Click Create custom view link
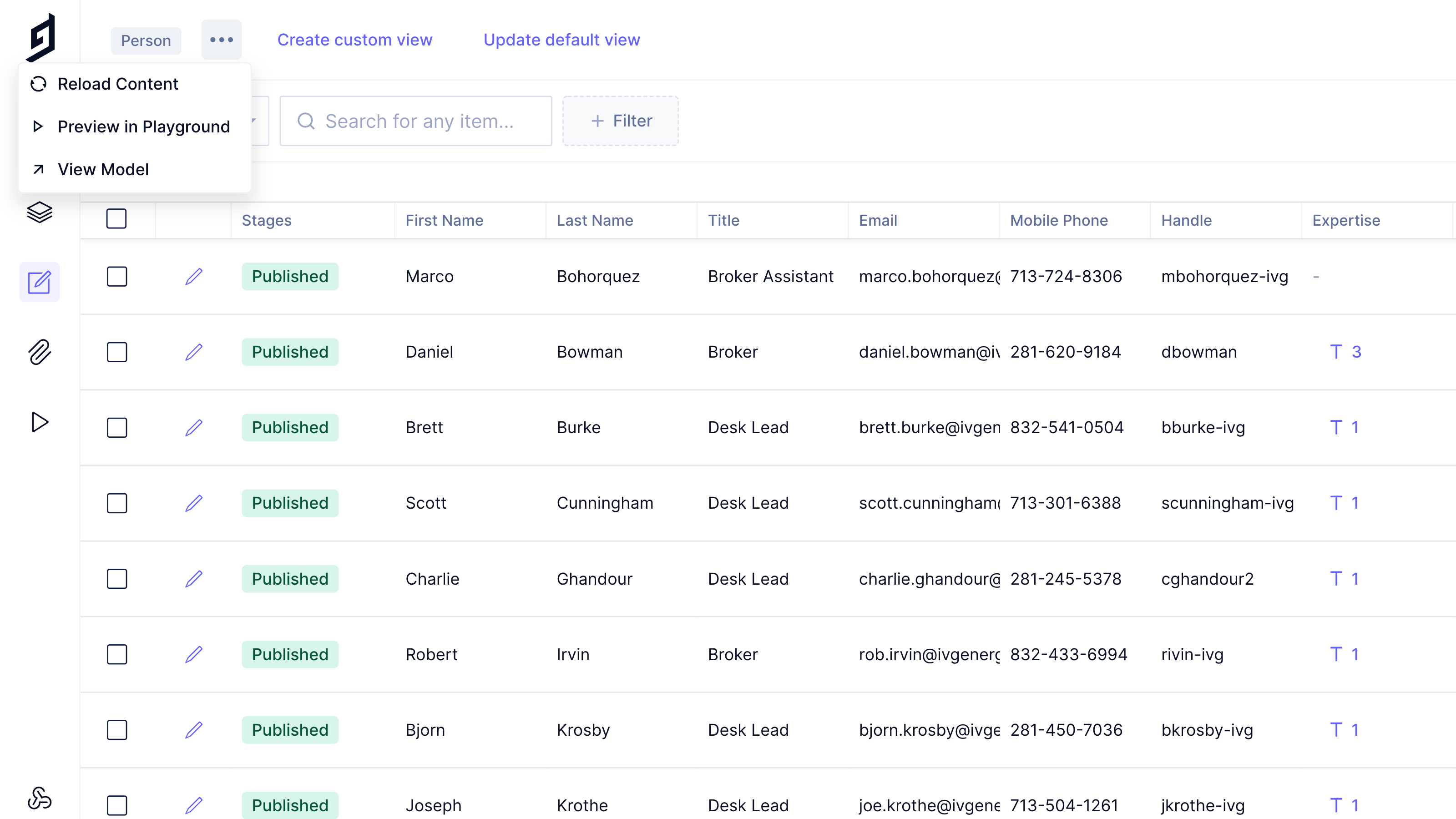Viewport: 1456px width, 819px height. click(355, 40)
